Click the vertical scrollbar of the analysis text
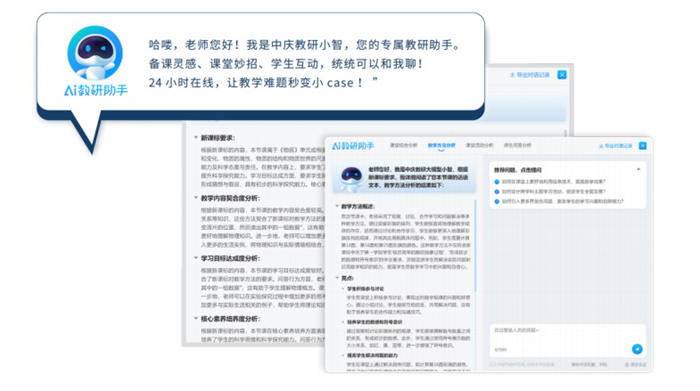700x391 pixels. coord(476,245)
